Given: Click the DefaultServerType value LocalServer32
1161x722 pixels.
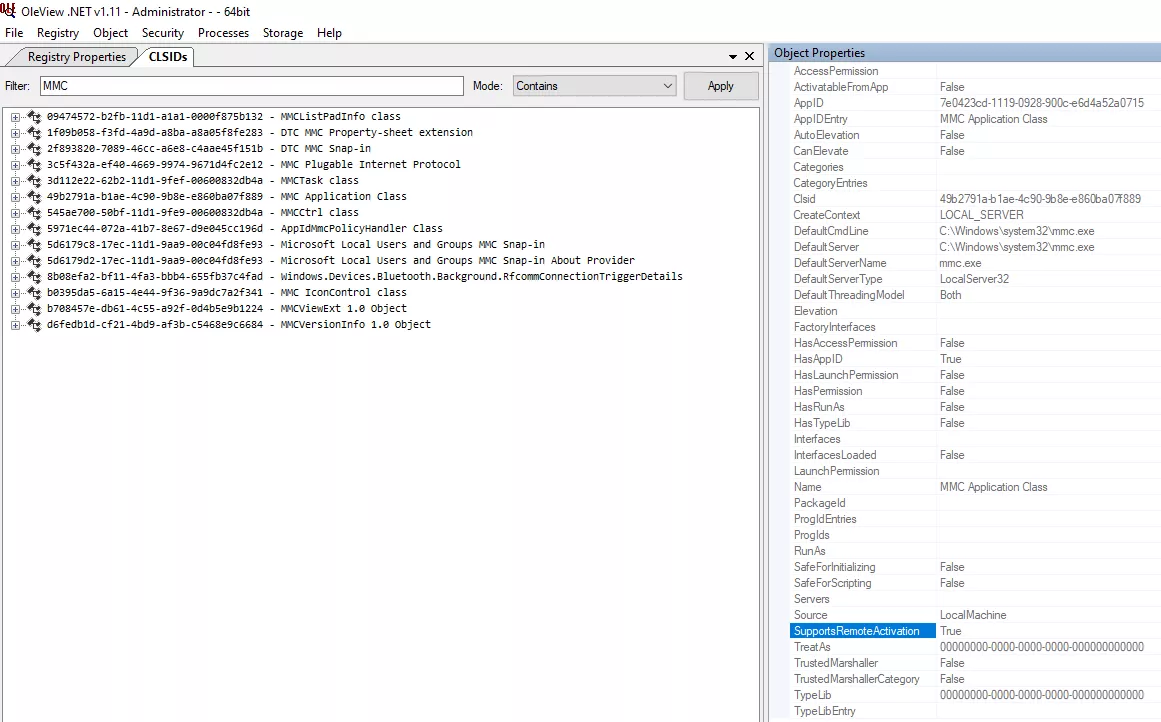Looking at the screenshot, I should point(974,279).
